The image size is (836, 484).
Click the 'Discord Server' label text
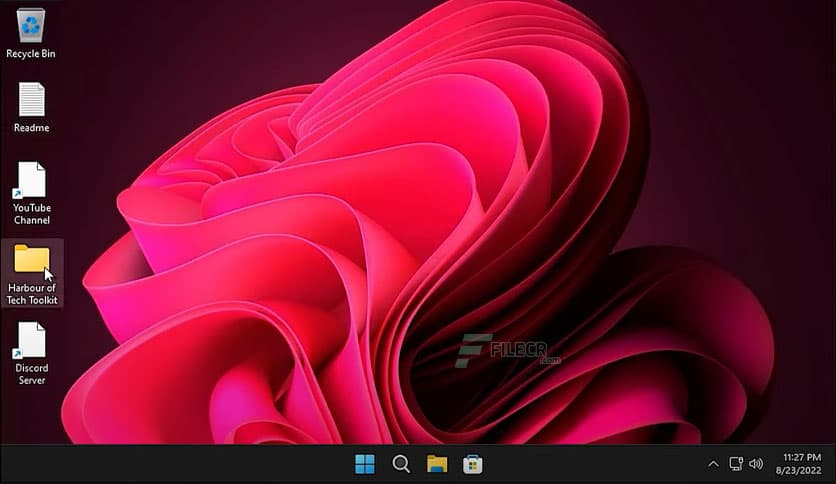tap(31, 374)
